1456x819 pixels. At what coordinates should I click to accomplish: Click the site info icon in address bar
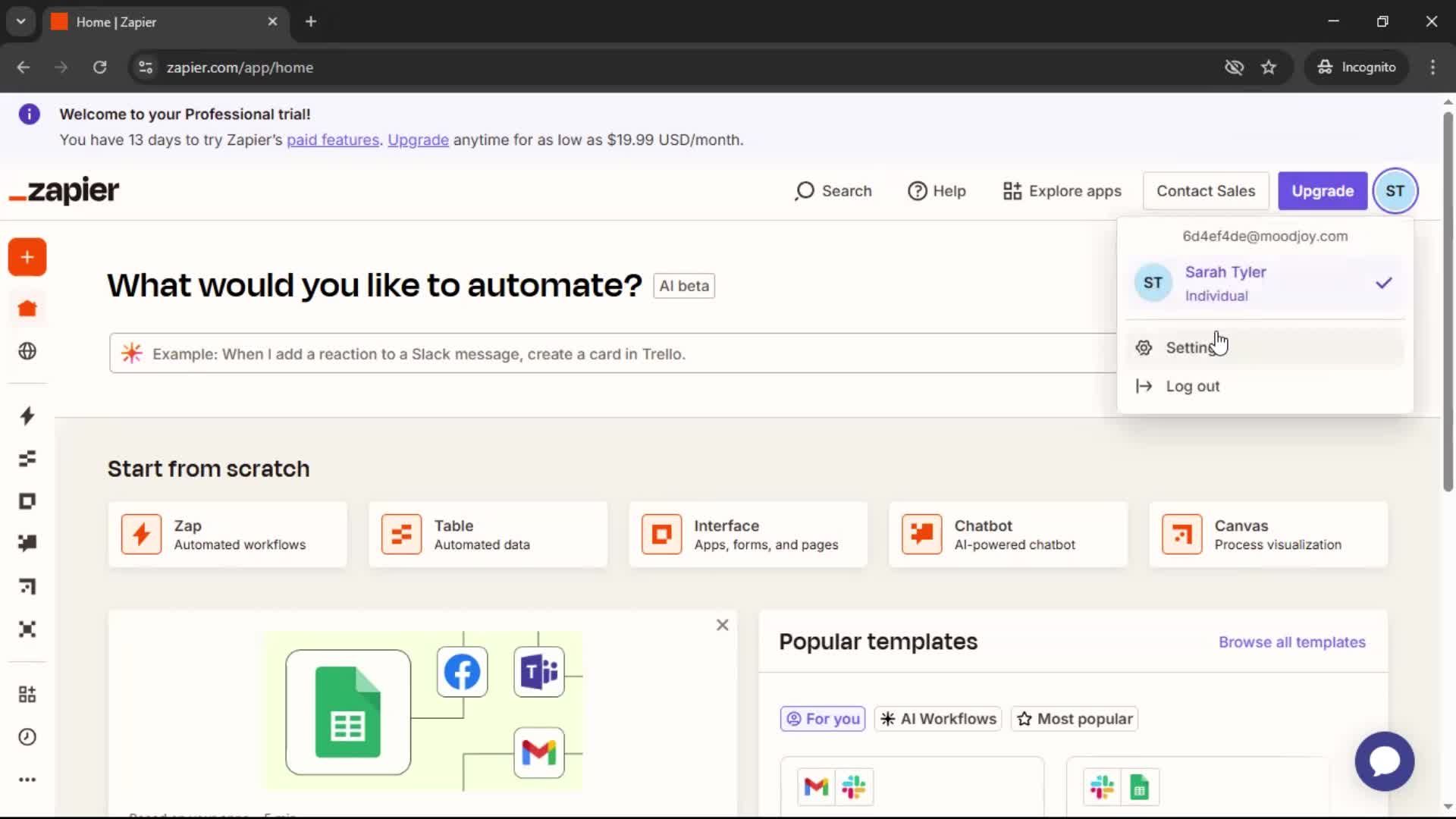point(146,67)
